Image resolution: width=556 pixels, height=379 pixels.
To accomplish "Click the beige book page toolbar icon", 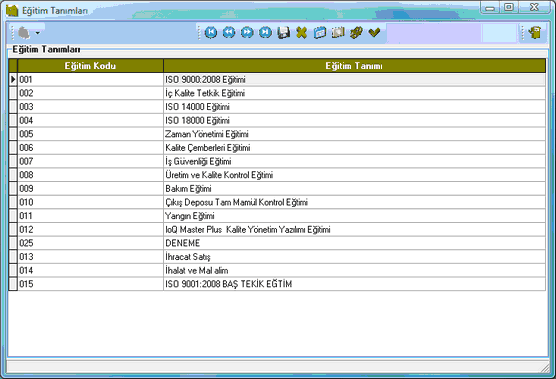I will click(x=338, y=33).
